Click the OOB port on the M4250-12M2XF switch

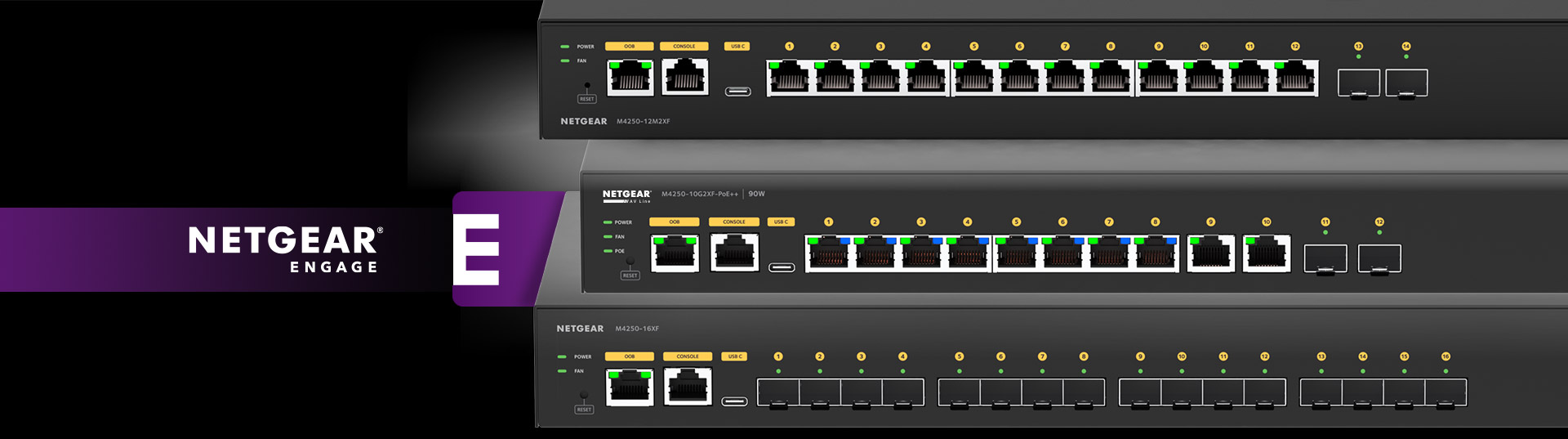630,78
